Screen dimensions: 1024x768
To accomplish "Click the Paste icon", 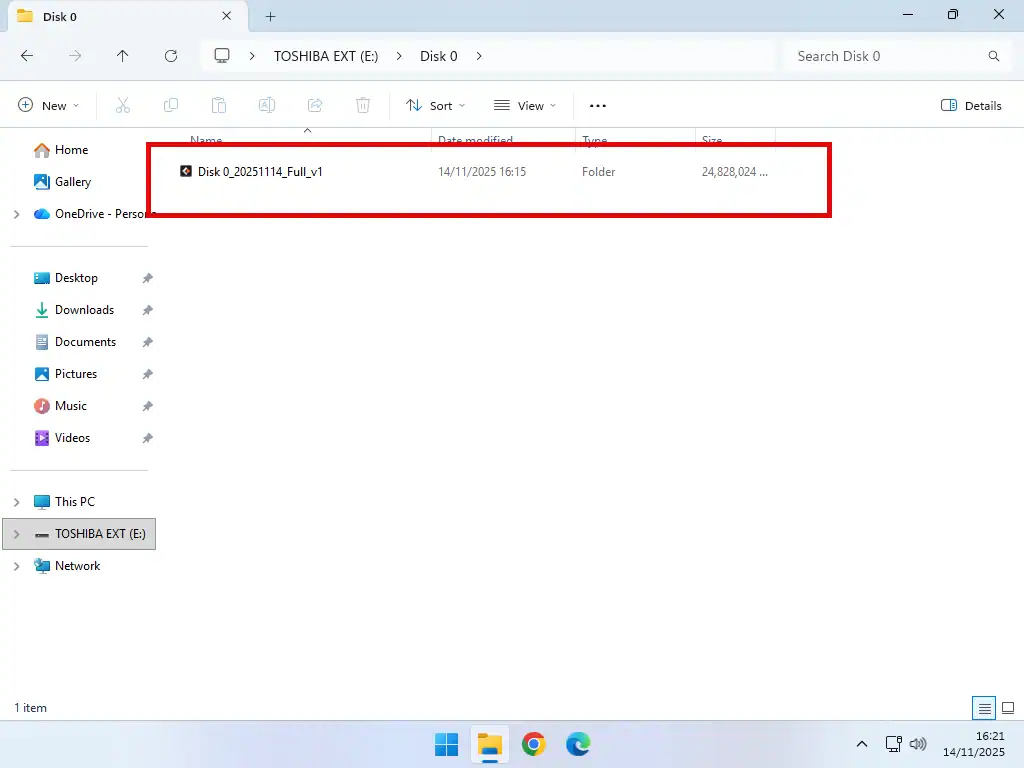I will 219,105.
